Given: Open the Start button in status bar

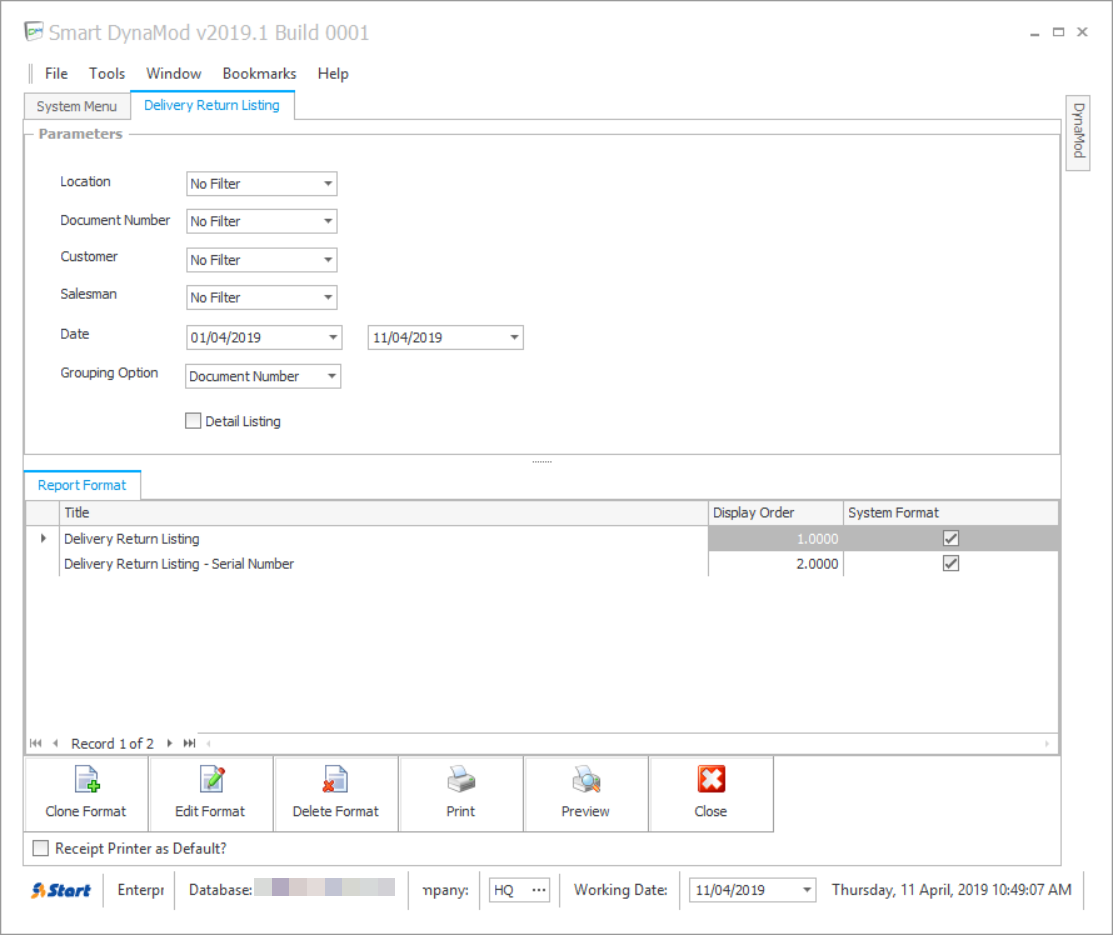Looking at the screenshot, I should 61,890.
